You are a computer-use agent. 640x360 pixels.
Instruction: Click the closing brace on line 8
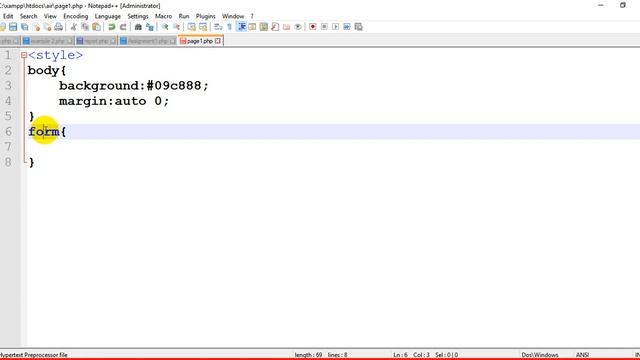click(x=31, y=162)
